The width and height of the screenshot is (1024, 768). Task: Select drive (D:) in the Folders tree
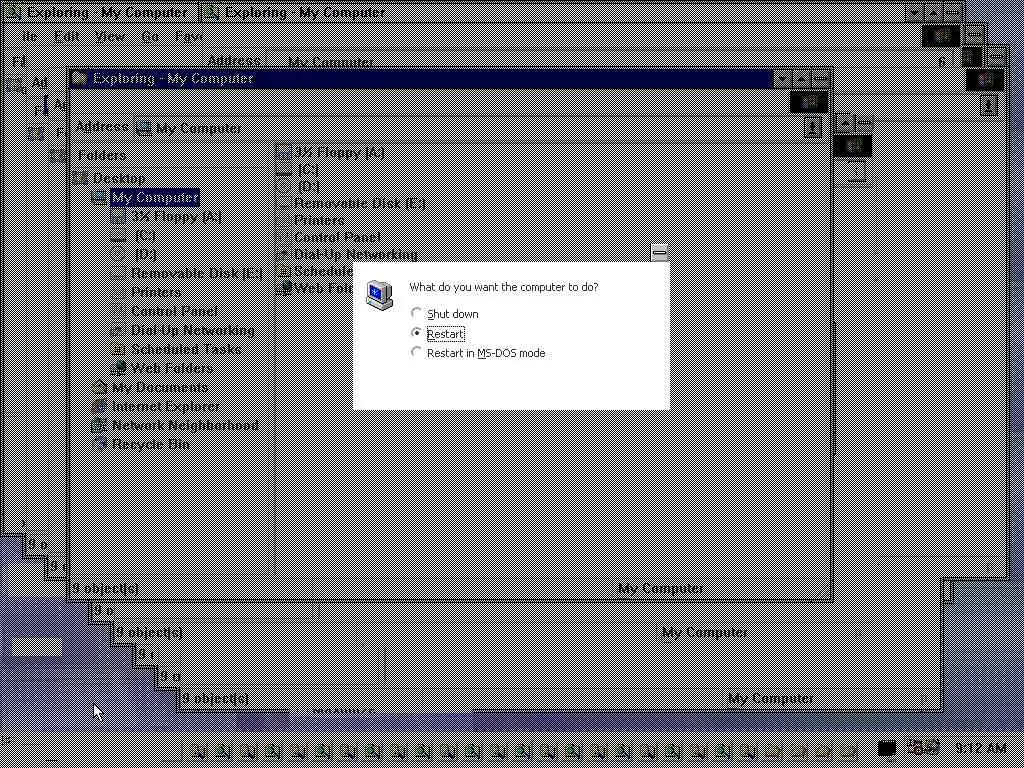[x=144, y=254]
